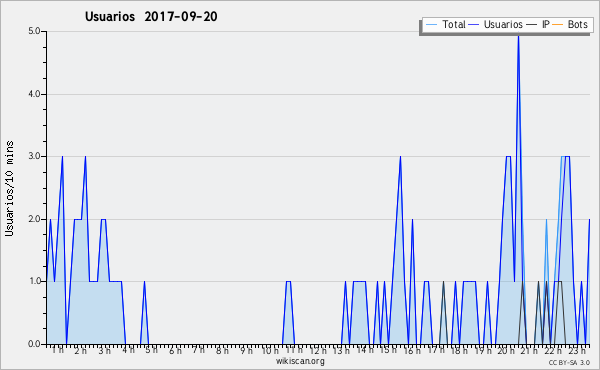The height and width of the screenshot is (370, 600).
Task: Click the Bots legend orange line swatch
Action: (x=558, y=25)
